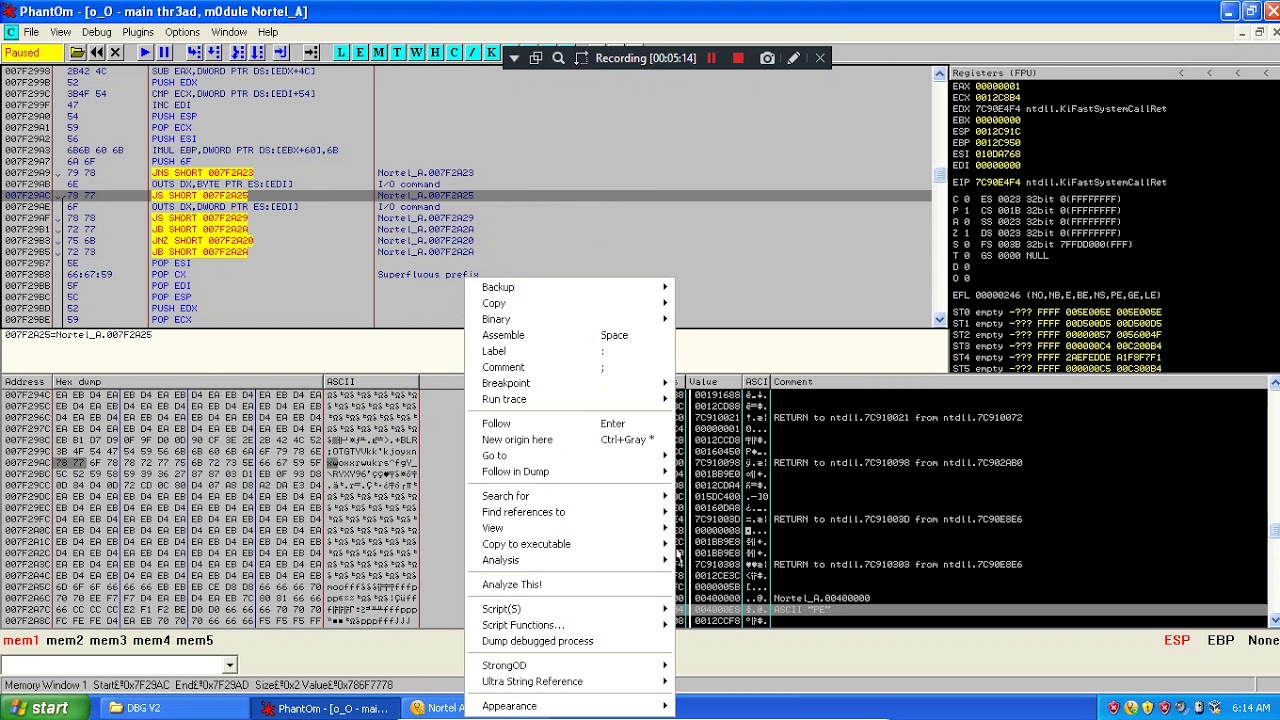
Task: Click Execute till return toolbar icon
Action: pos(281,52)
